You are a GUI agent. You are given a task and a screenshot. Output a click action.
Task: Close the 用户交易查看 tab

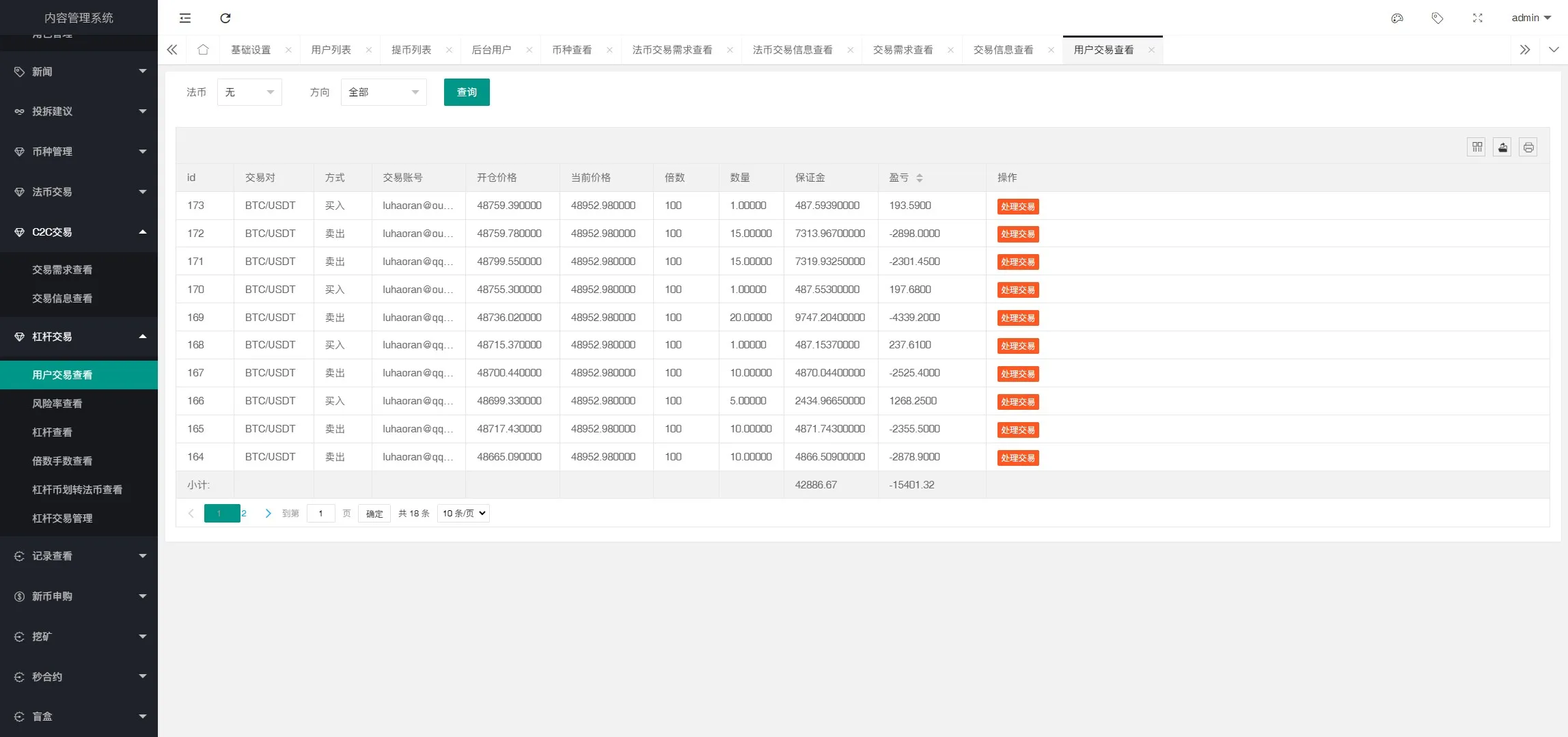(x=1152, y=50)
